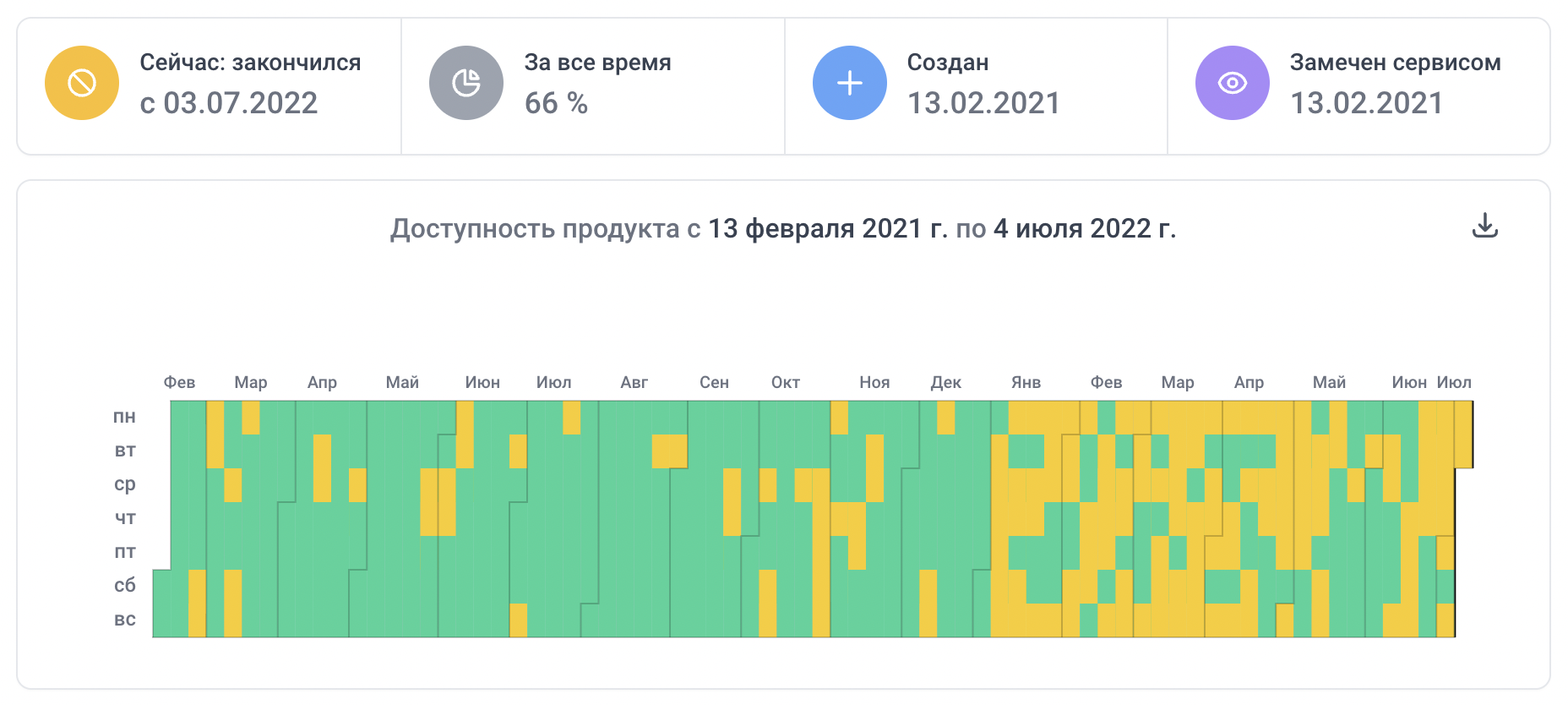
Task: Click the 03.07.2022 ended date
Action: point(240,103)
